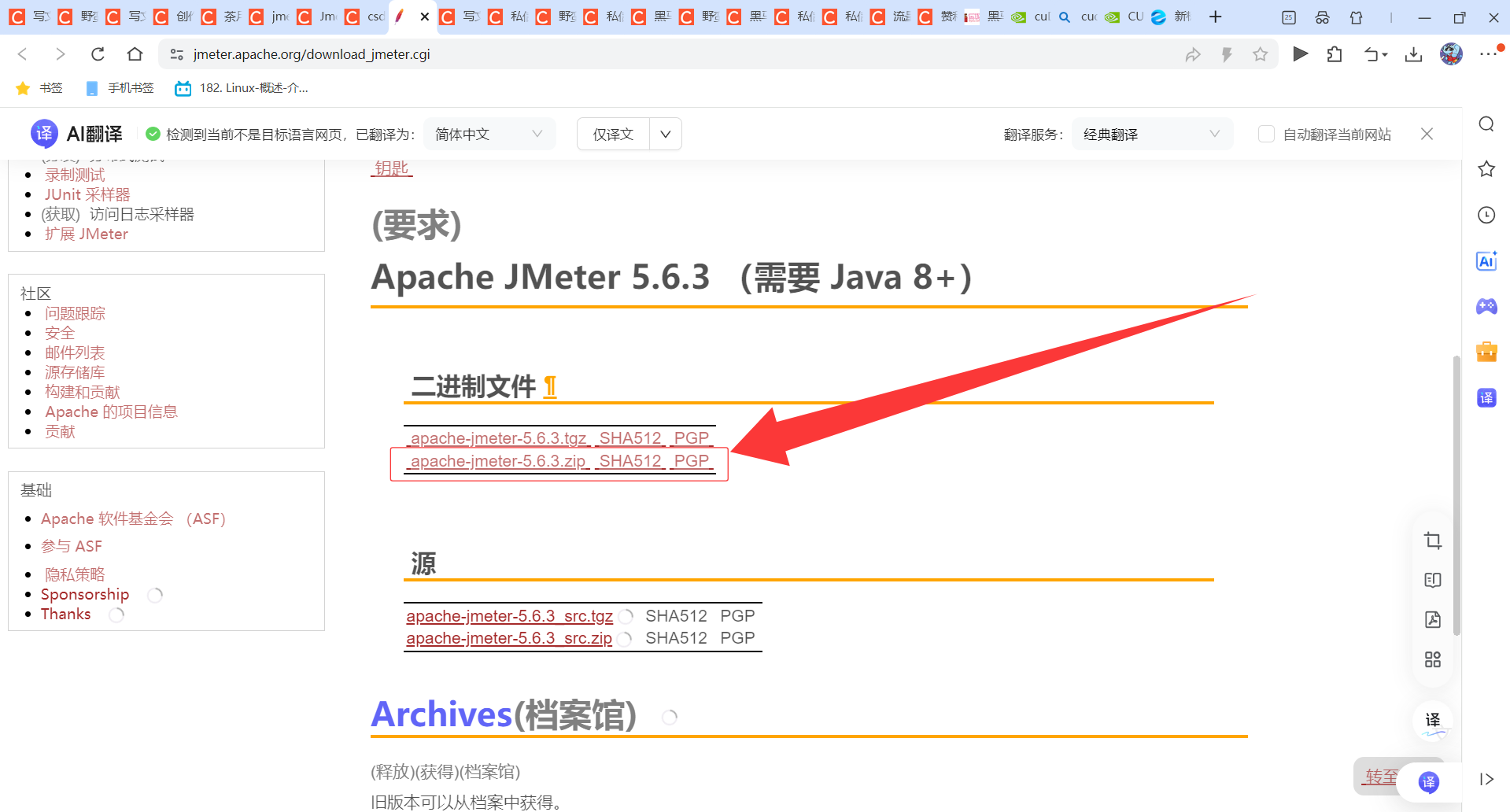This screenshot has height=812, width=1510.
Task: Go forward to the next page
Action: click(x=60, y=54)
